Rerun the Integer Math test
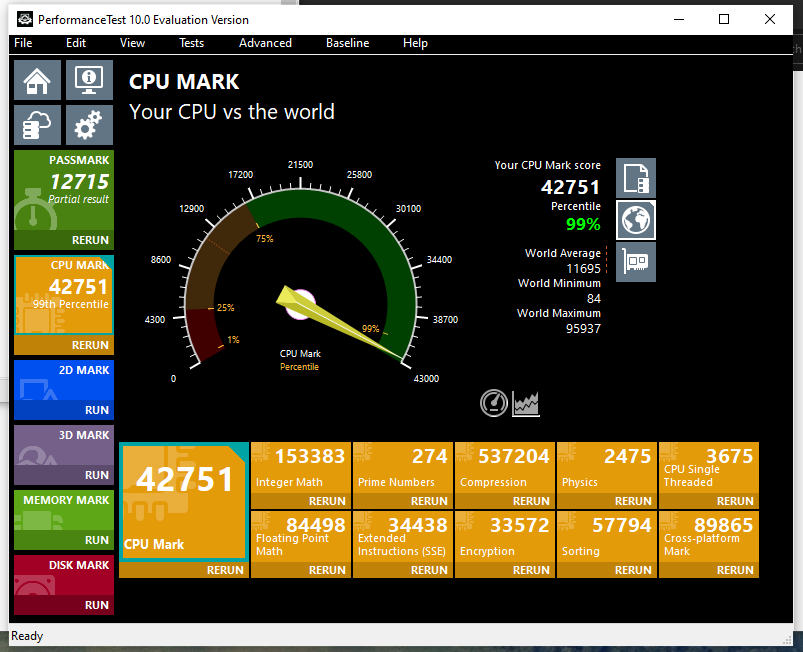803x652 pixels. coord(301,501)
